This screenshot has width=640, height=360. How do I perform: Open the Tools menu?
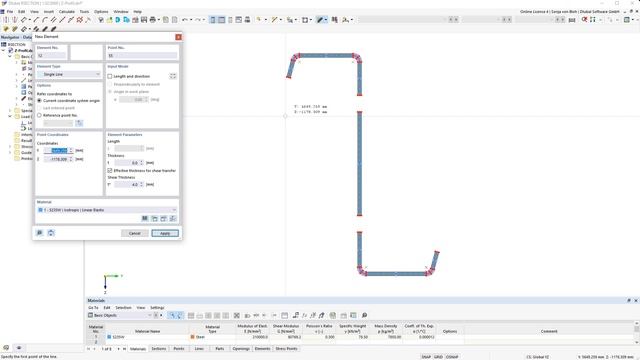point(84,11)
